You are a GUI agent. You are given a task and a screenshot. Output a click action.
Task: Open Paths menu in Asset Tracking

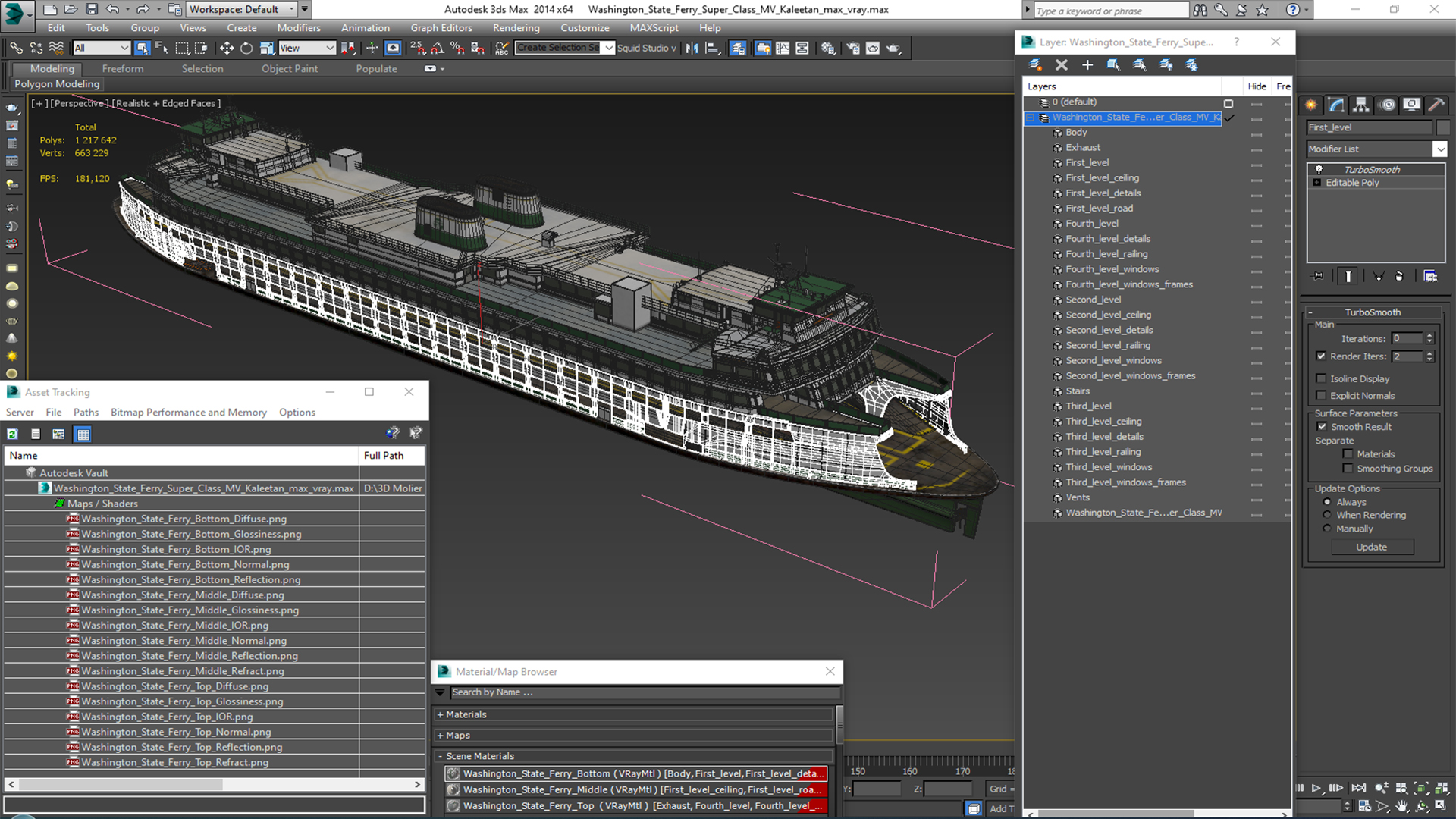pyautogui.click(x=86, y=413)
